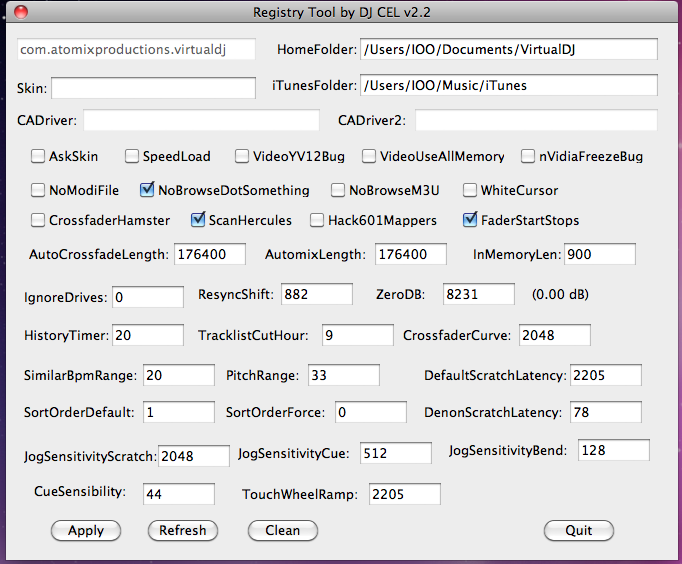This screenshot has width=682, height=564.
Task: Select the PitchRange input field
Action: point(343,375)
